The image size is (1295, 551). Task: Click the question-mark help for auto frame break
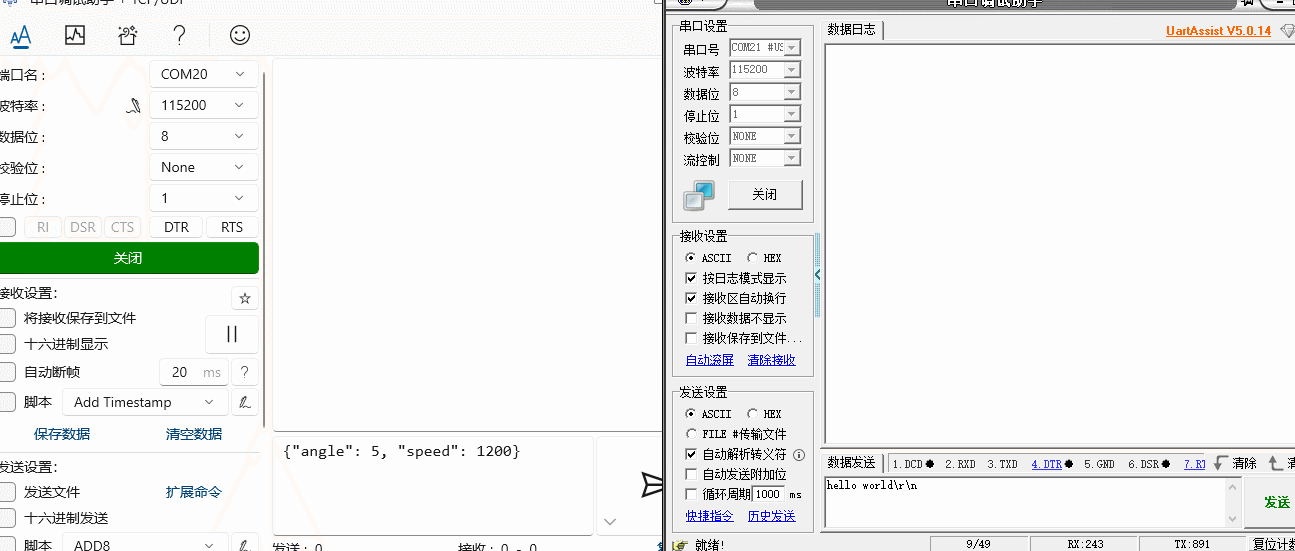(x=245, y=372)
